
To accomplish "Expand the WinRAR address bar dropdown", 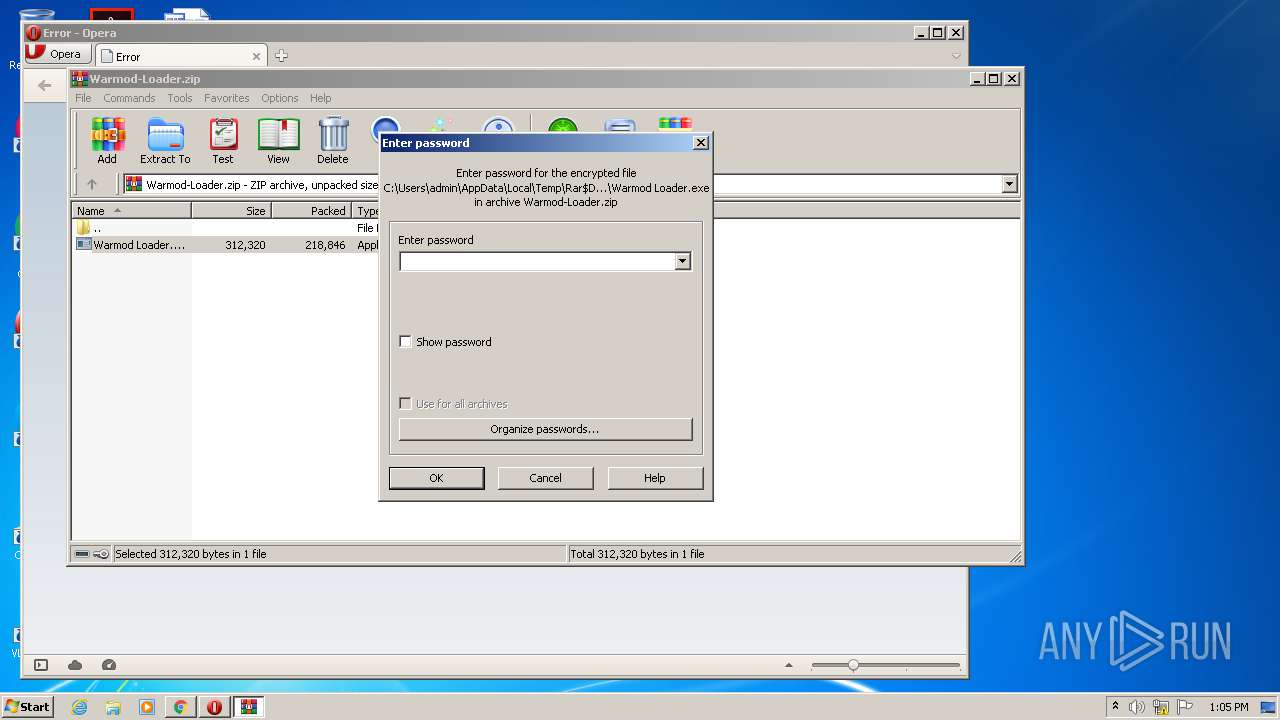I will [1009, 184].
